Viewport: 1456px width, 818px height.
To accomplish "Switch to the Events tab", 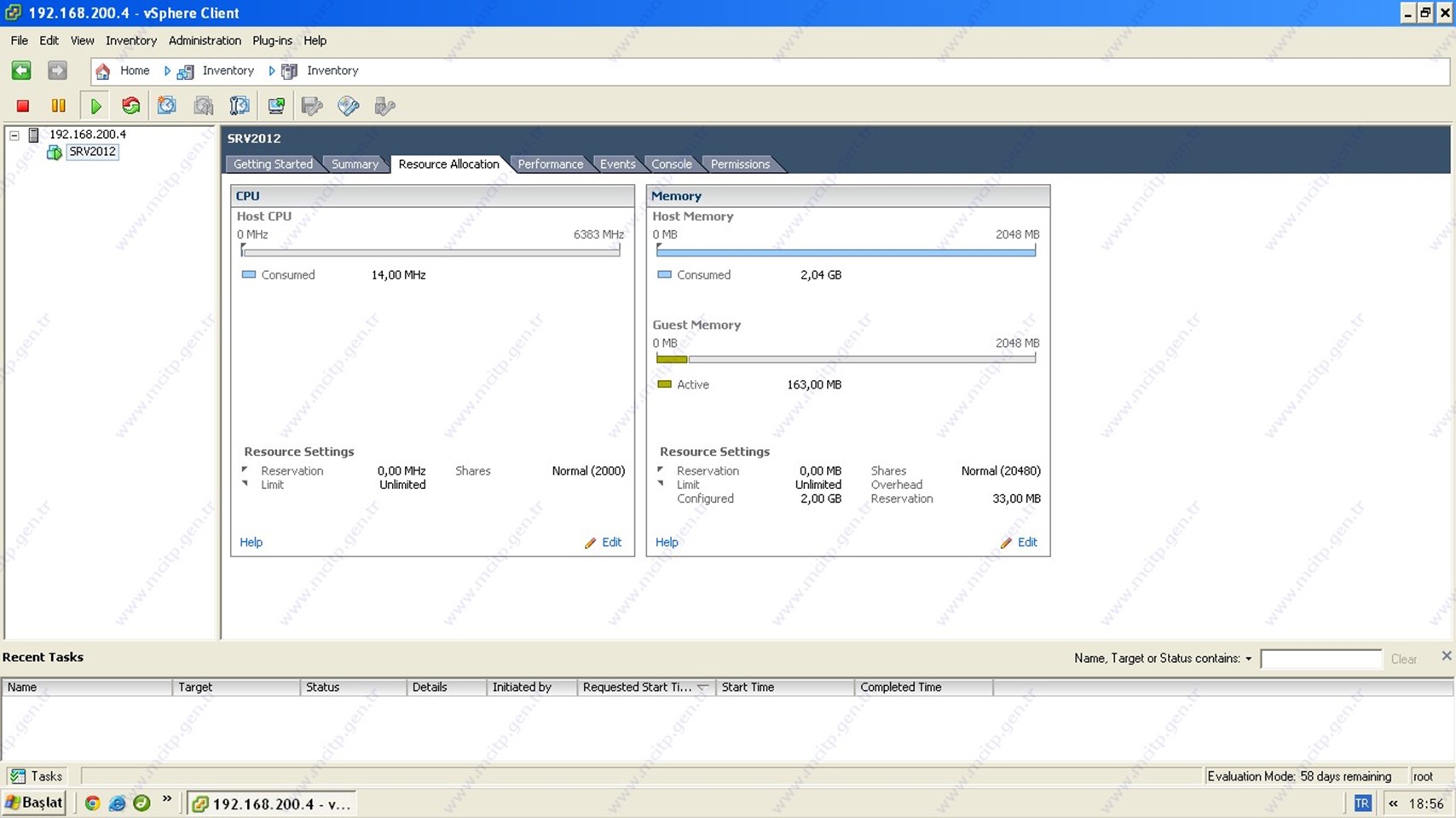I will (617, 164).
